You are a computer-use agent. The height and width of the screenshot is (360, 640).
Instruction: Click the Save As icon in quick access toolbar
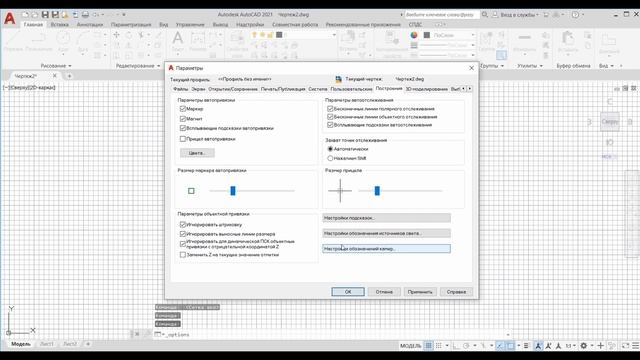point(55,15)
